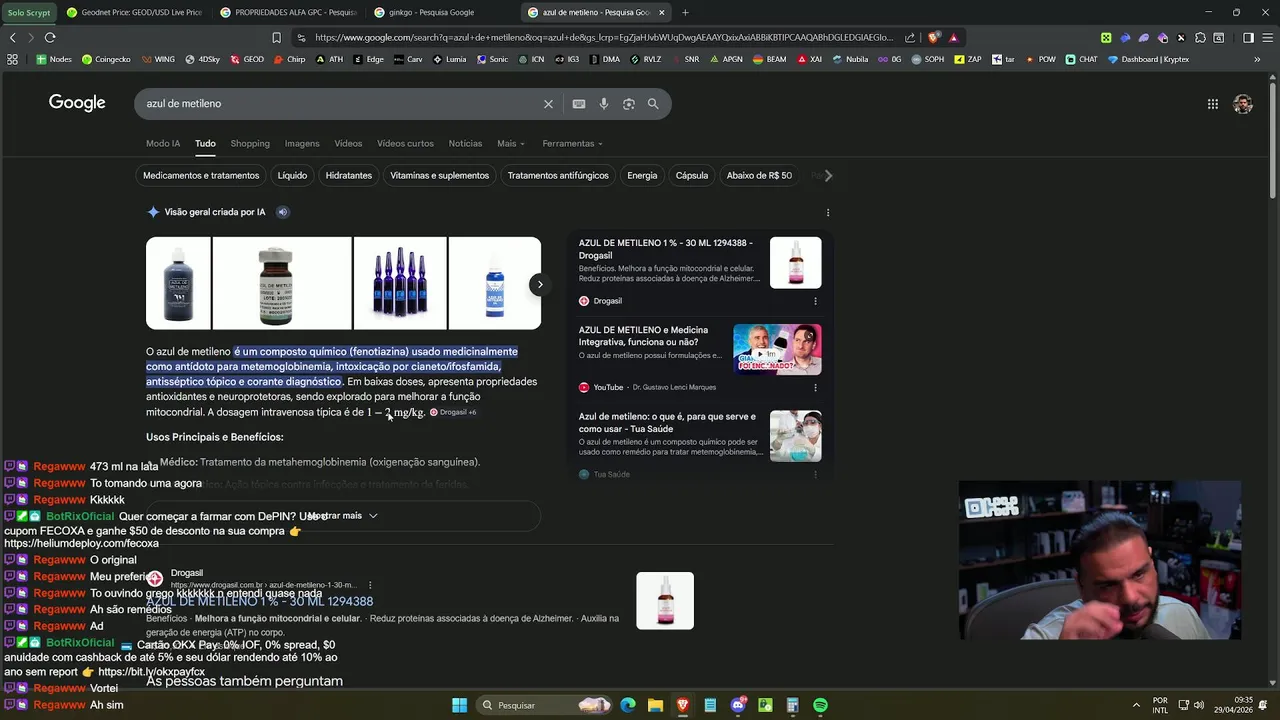Screen dimensions: 1280x720
Task: Filter results by Energia chip
Action: (642, 175)
